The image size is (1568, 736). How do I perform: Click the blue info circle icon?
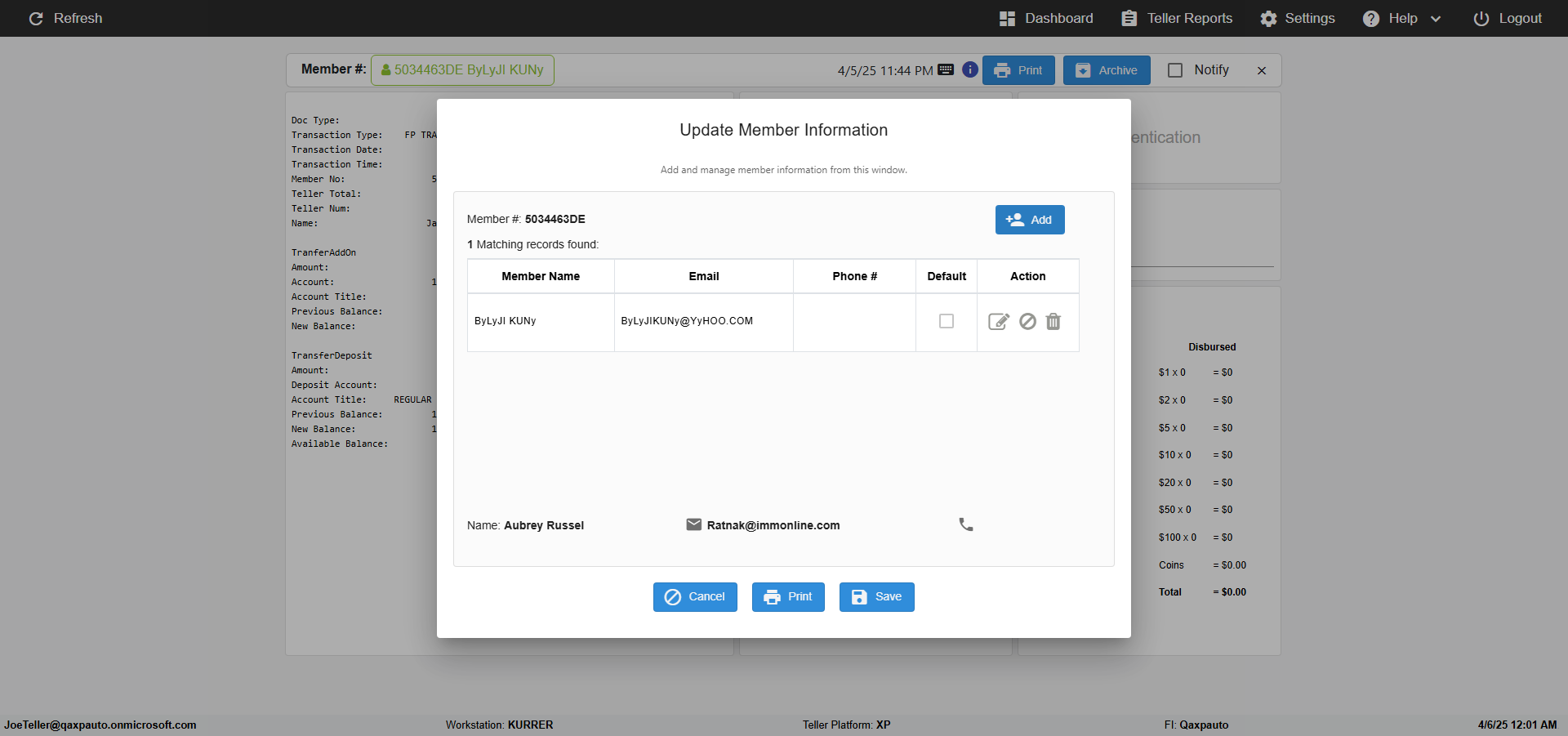pos(970,69)
